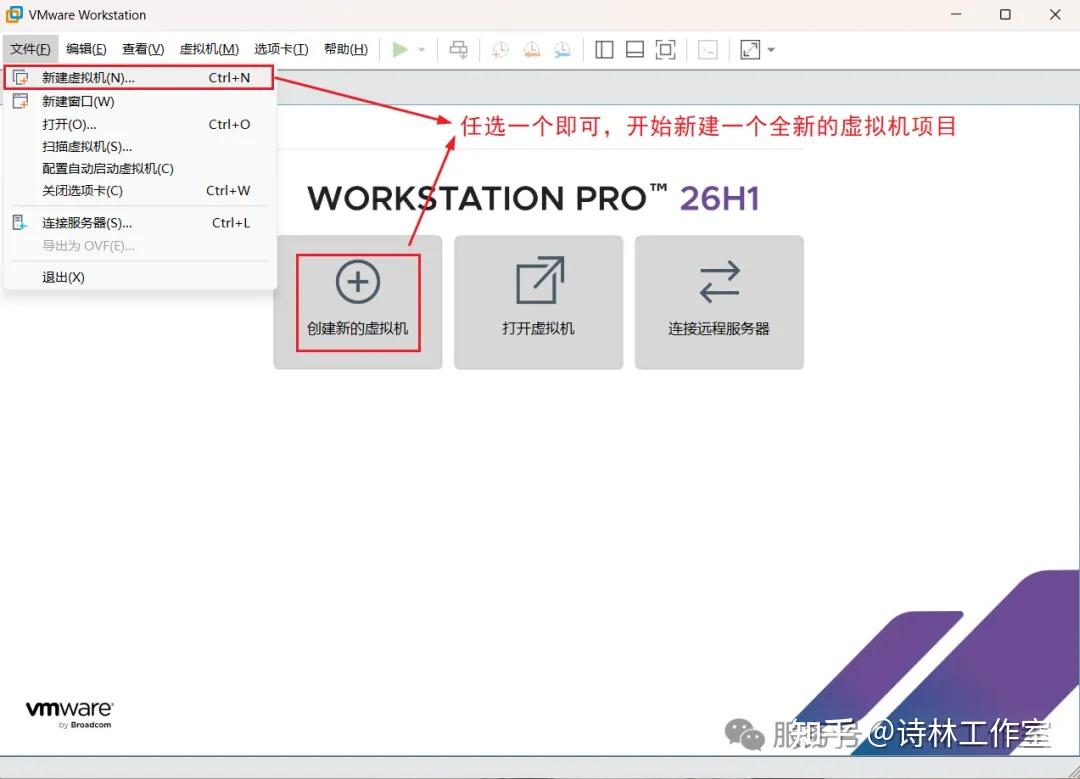Viewport: 1080px width, 779px height.
Task: Open the 虚拟机(M) menu
Action: pos(209,49)
